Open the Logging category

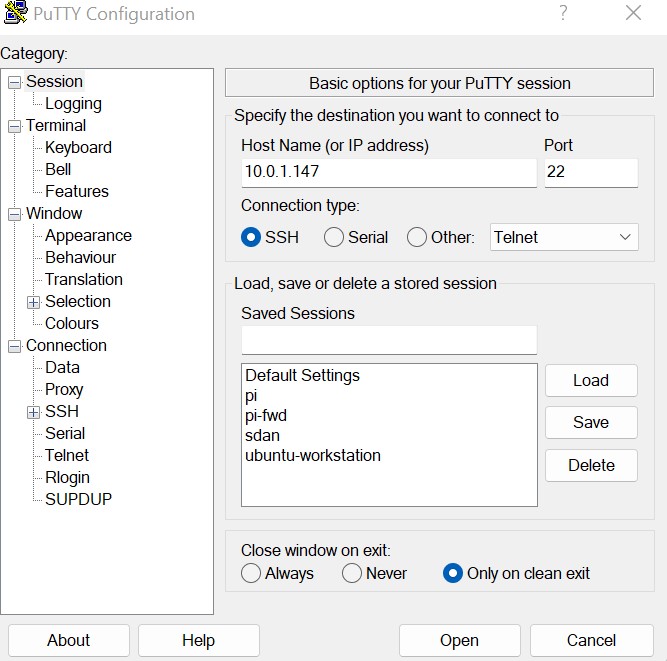click(x=73, y=103)
